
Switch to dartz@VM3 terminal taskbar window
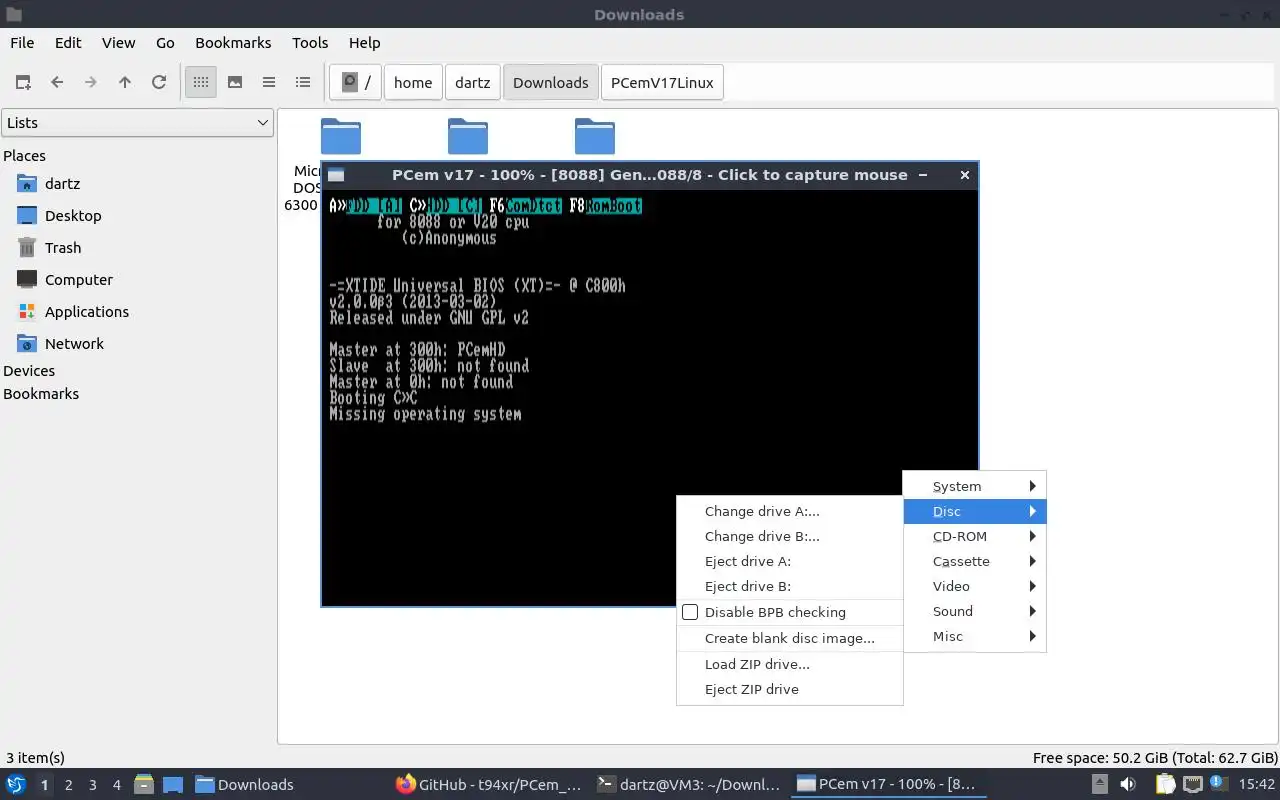[x=688, y=784]
